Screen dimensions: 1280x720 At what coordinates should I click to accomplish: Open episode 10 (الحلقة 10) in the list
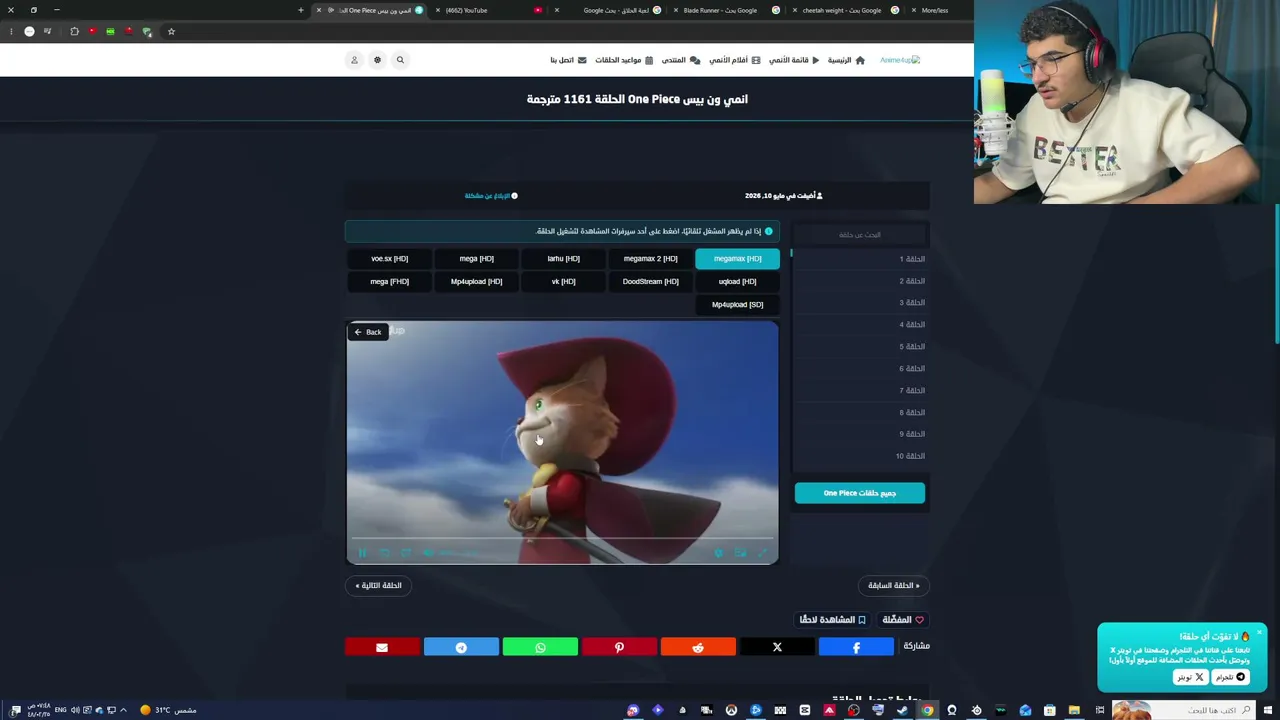pyautogui.click(x=860, y=456)
